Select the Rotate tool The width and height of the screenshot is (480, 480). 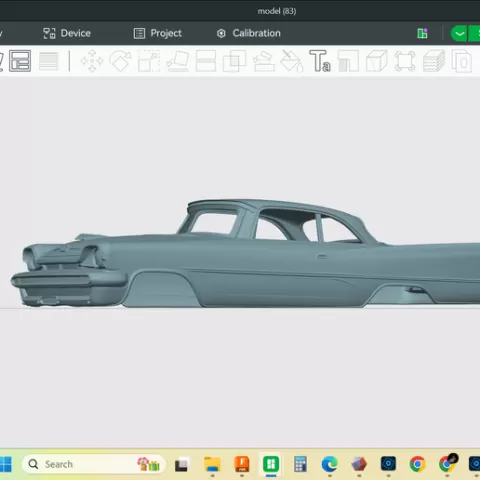pos(120,61)
